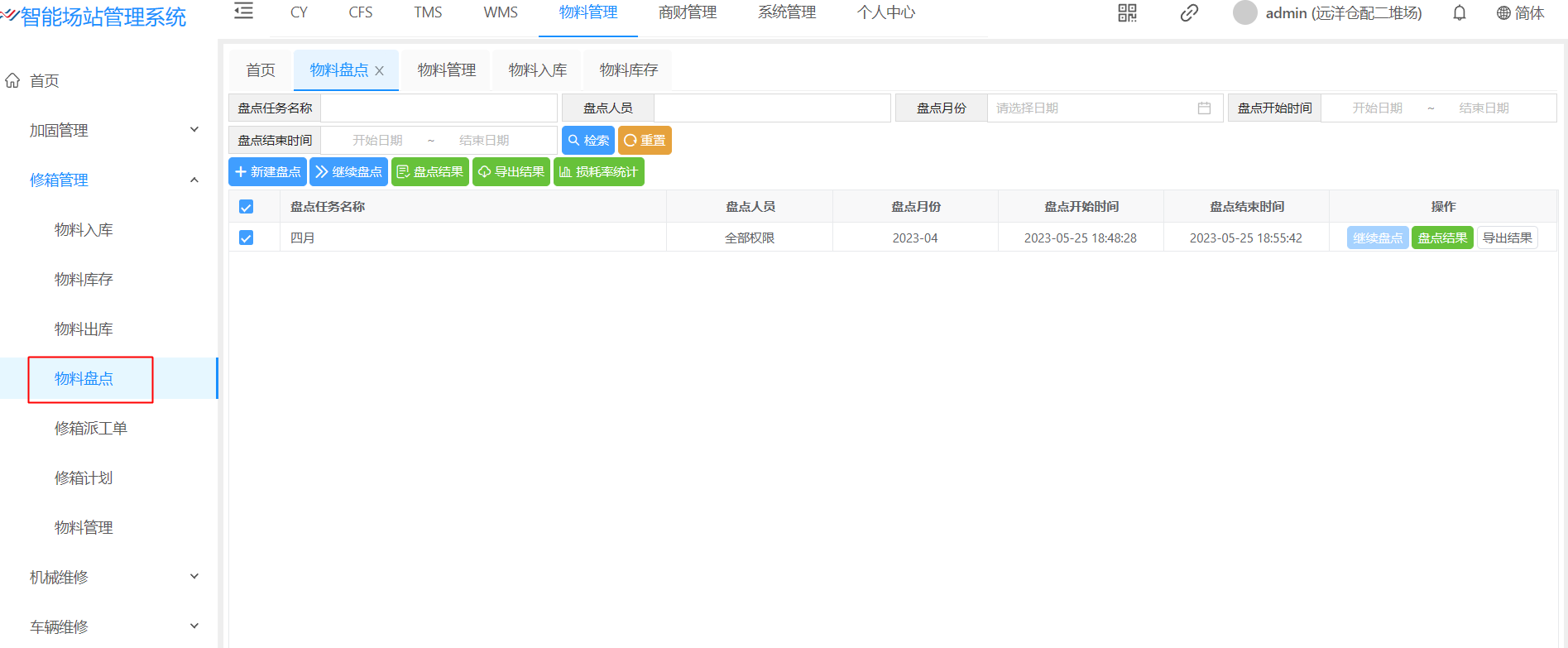Screen dimensions: 1568x648
Task: Open notifications bell icon
Action: point(1460,12)
